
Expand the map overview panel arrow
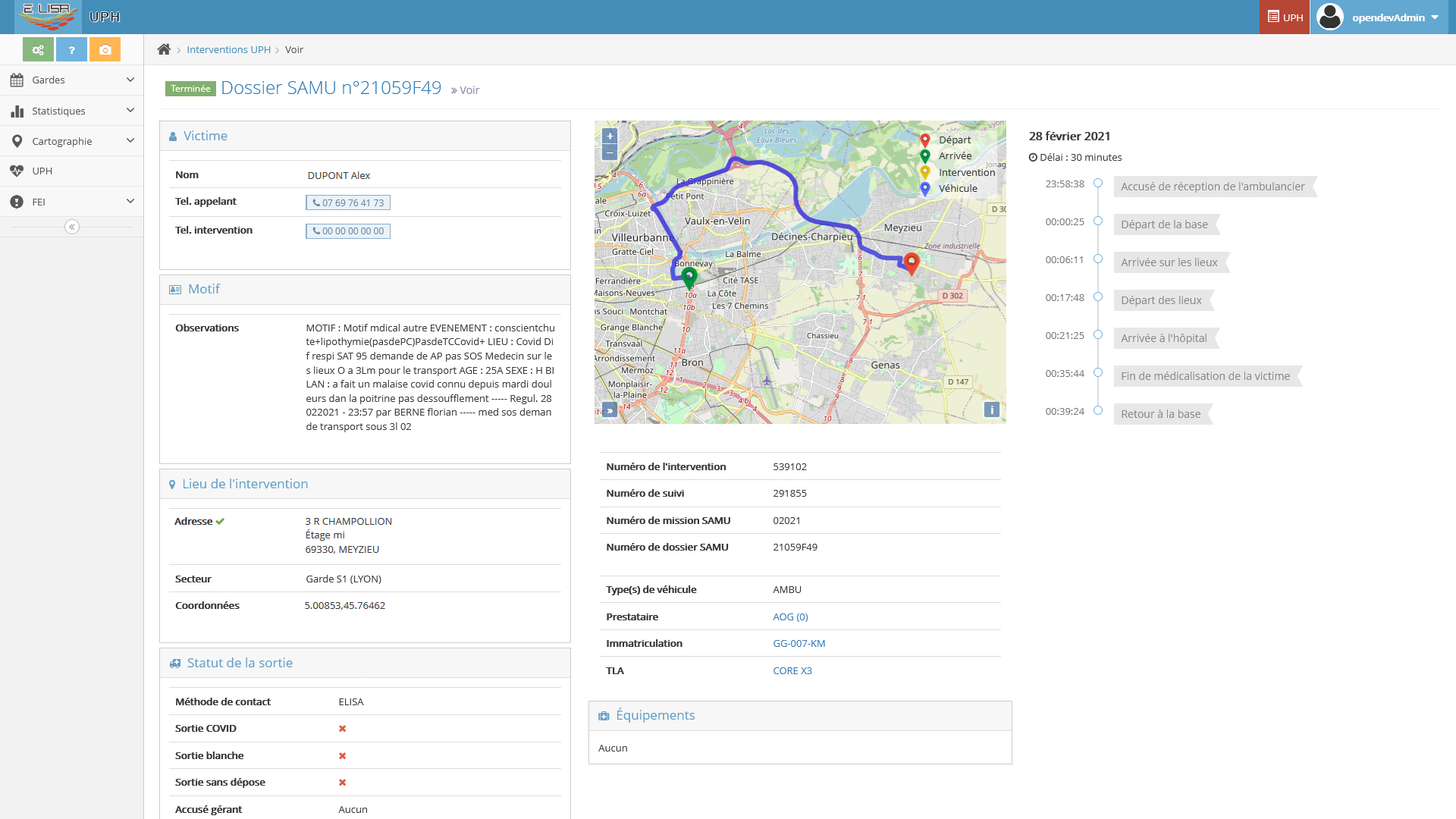coord(609,410)
